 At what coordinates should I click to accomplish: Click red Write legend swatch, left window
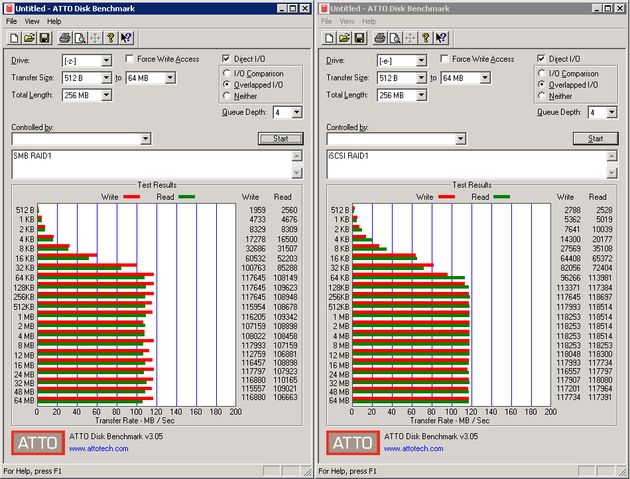[131, 197]
